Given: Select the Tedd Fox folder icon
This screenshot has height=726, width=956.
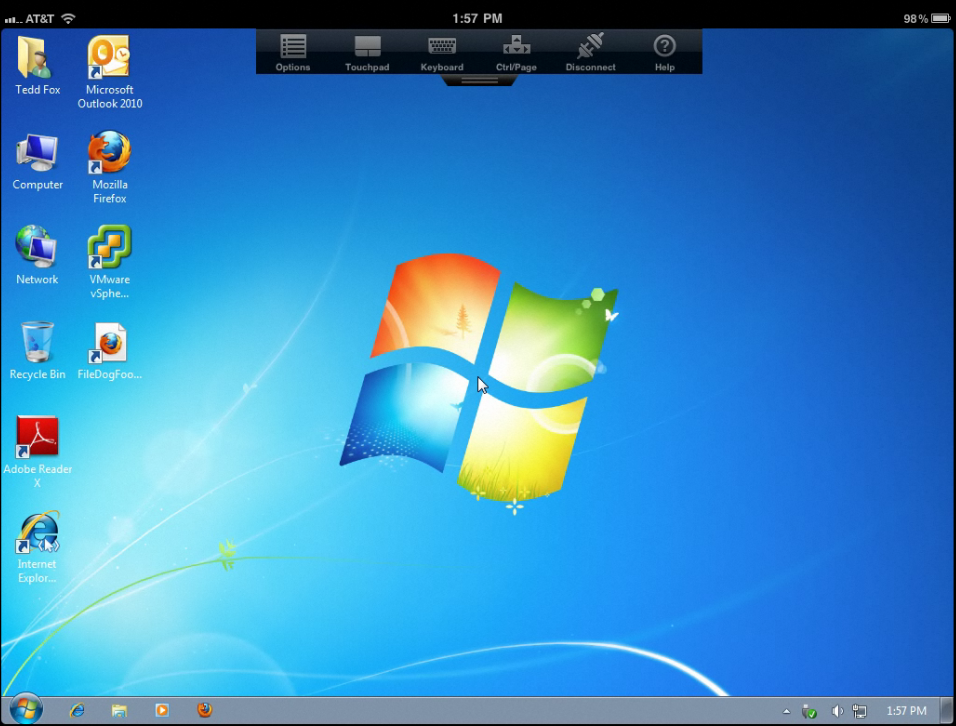Looking at the screenshot, I should 37,66.
